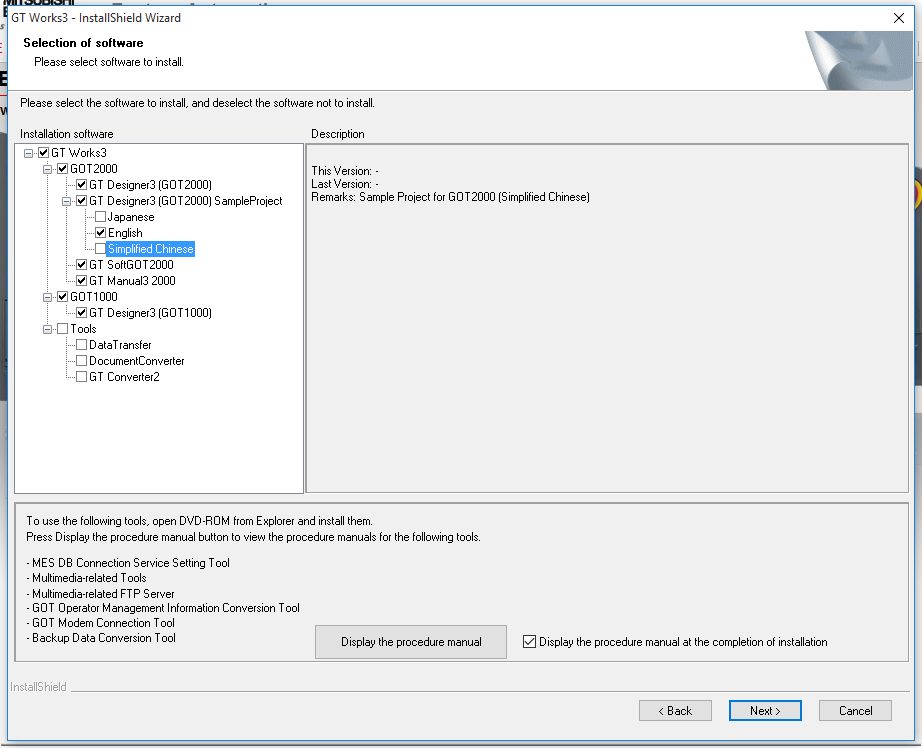This screenshot has width=922, height=748.
Task: Toggle GT Designer3 (GOT2000) checkbox
Action: 82,185
